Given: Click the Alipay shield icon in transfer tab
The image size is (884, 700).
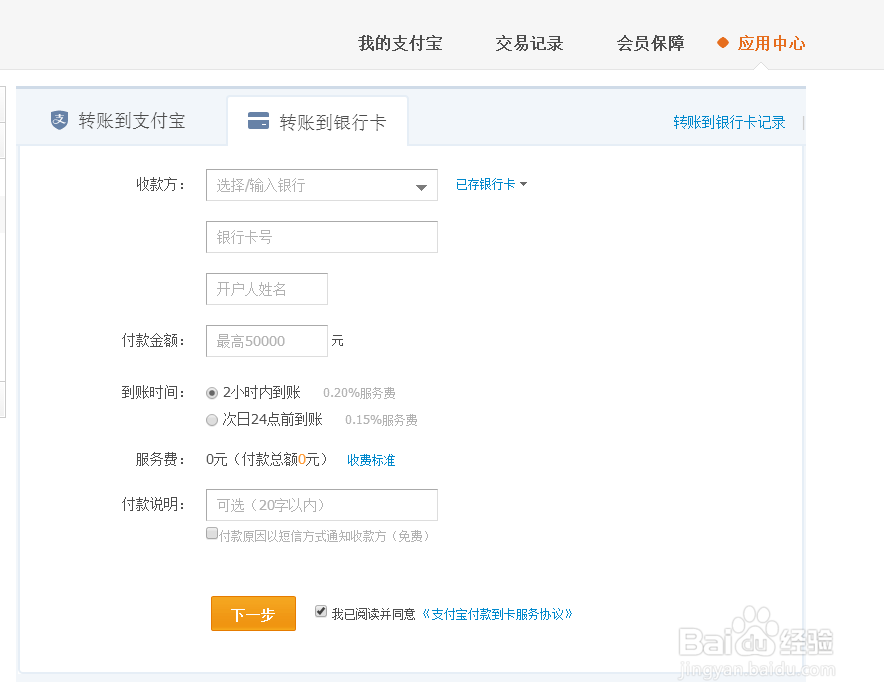Looking at the screenshot, I should 59,120.
